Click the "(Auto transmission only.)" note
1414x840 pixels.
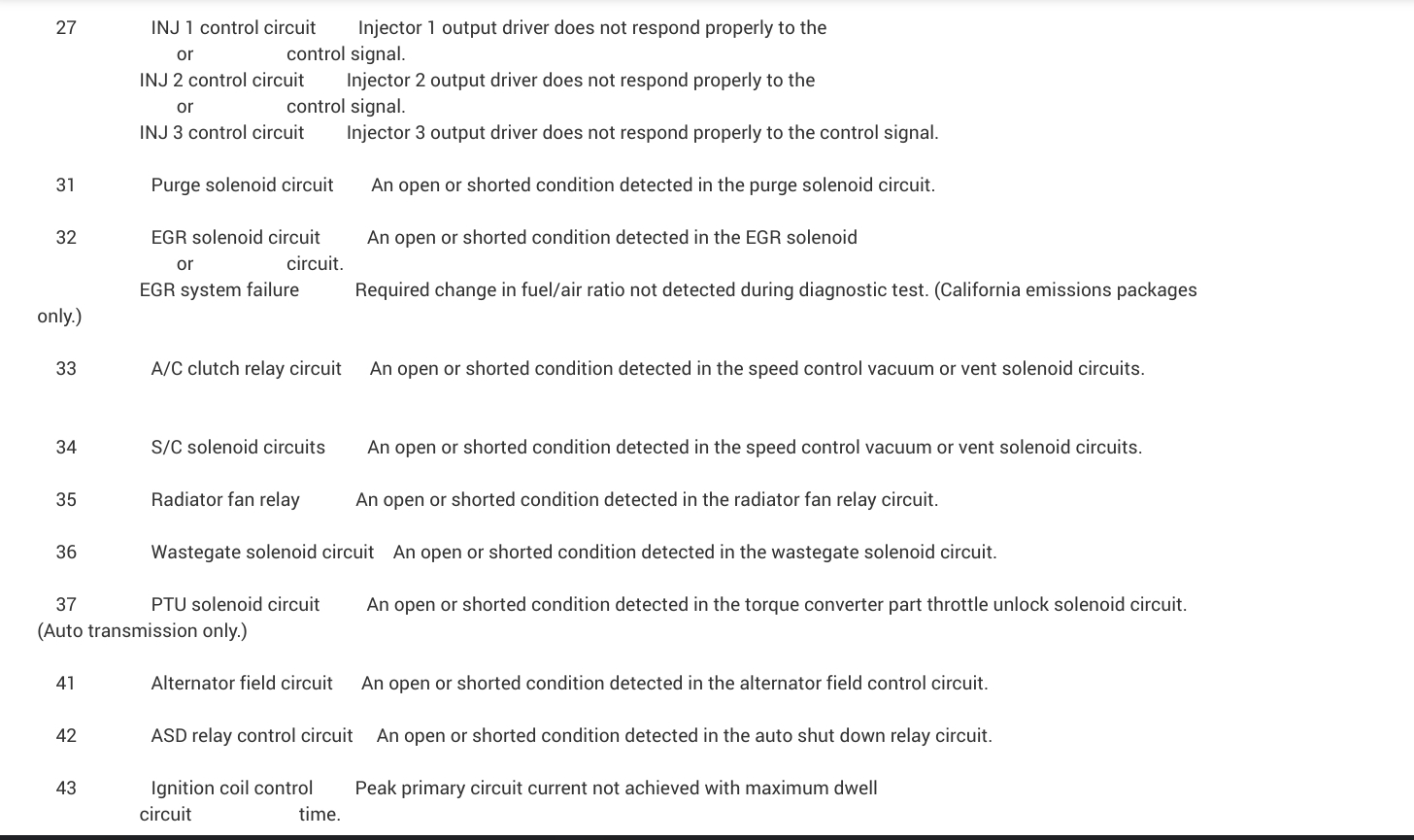pyautogui.click(x=142, y=631)
